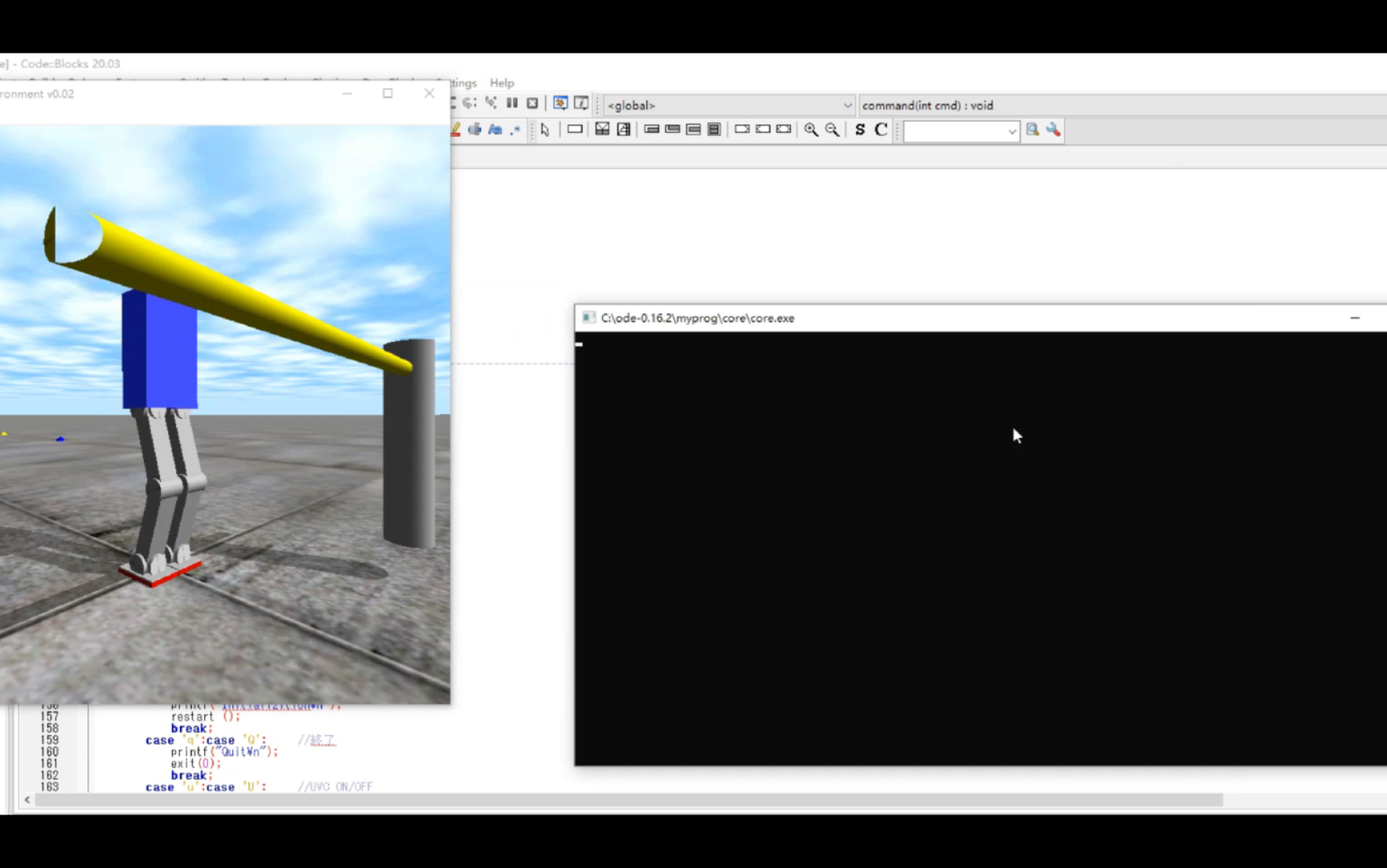1387x868 pixels.
Task: Maximize the simulation environment window
Action: tap(388, 93)
